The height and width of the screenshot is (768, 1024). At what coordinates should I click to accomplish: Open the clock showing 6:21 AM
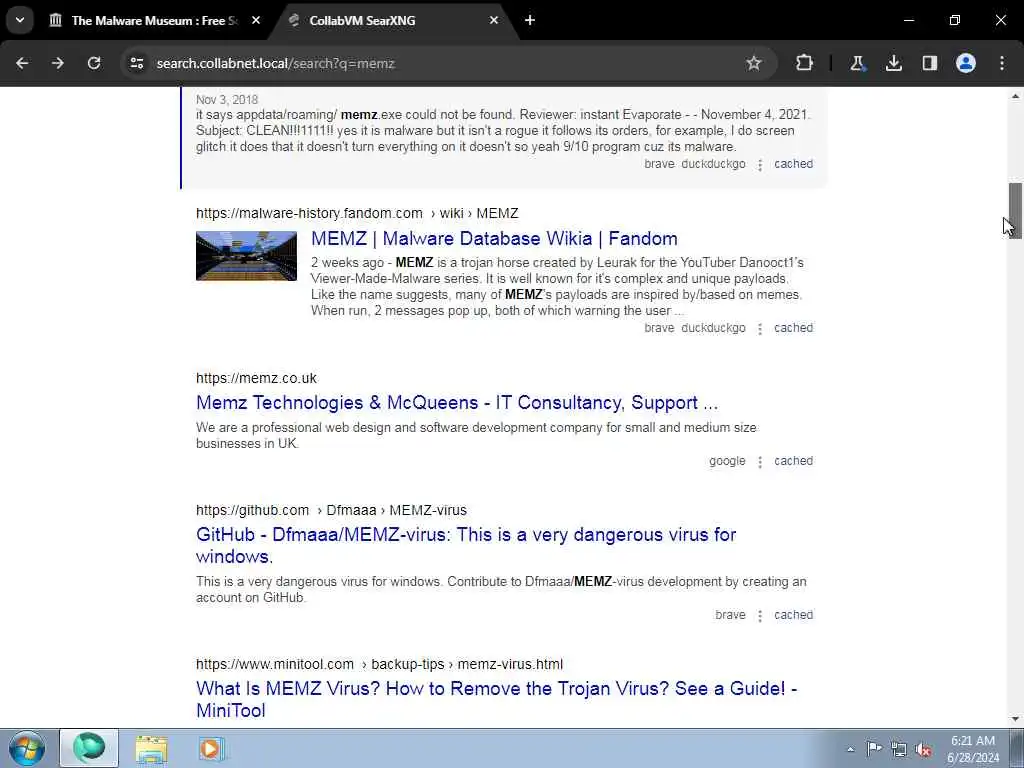pyautogui.click(x=973, y=749)
